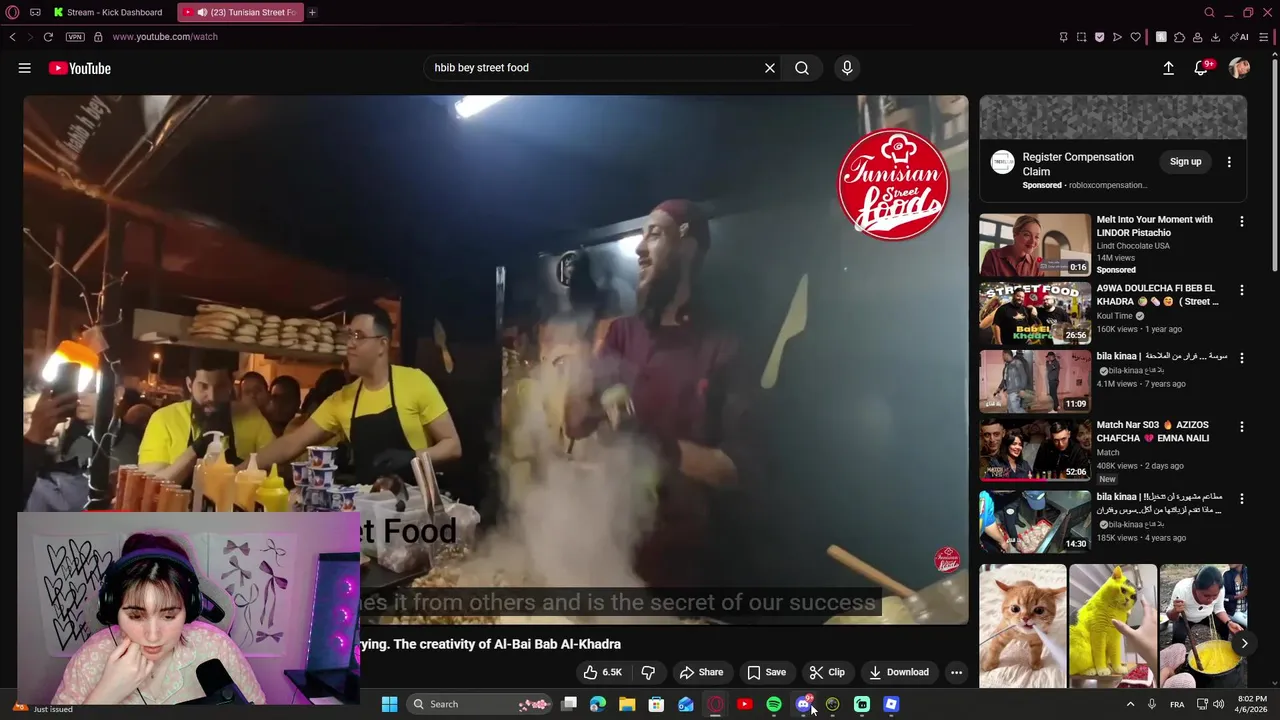Open the Create upload icon
Image resolution: width=1280 pixels, height=720 pixels.
point(1168,68)
